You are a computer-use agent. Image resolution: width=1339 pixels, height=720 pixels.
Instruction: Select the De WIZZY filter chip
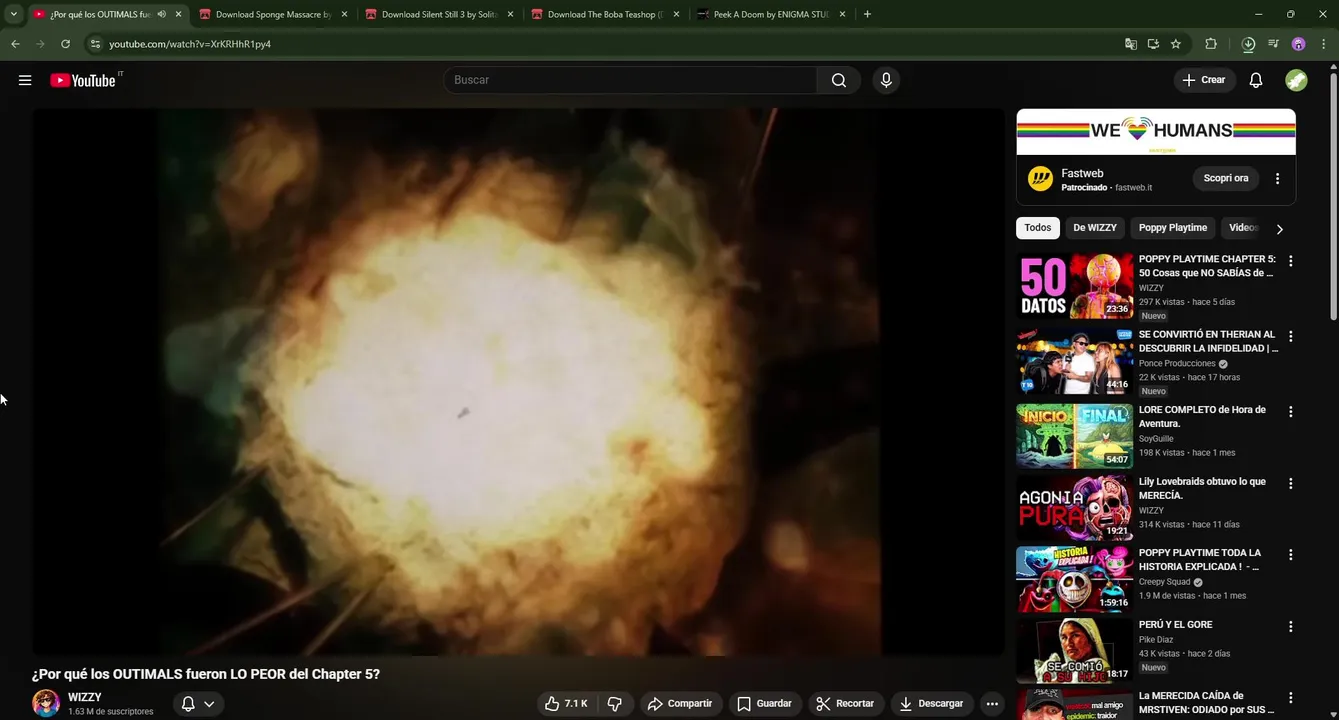(1095, 228)
